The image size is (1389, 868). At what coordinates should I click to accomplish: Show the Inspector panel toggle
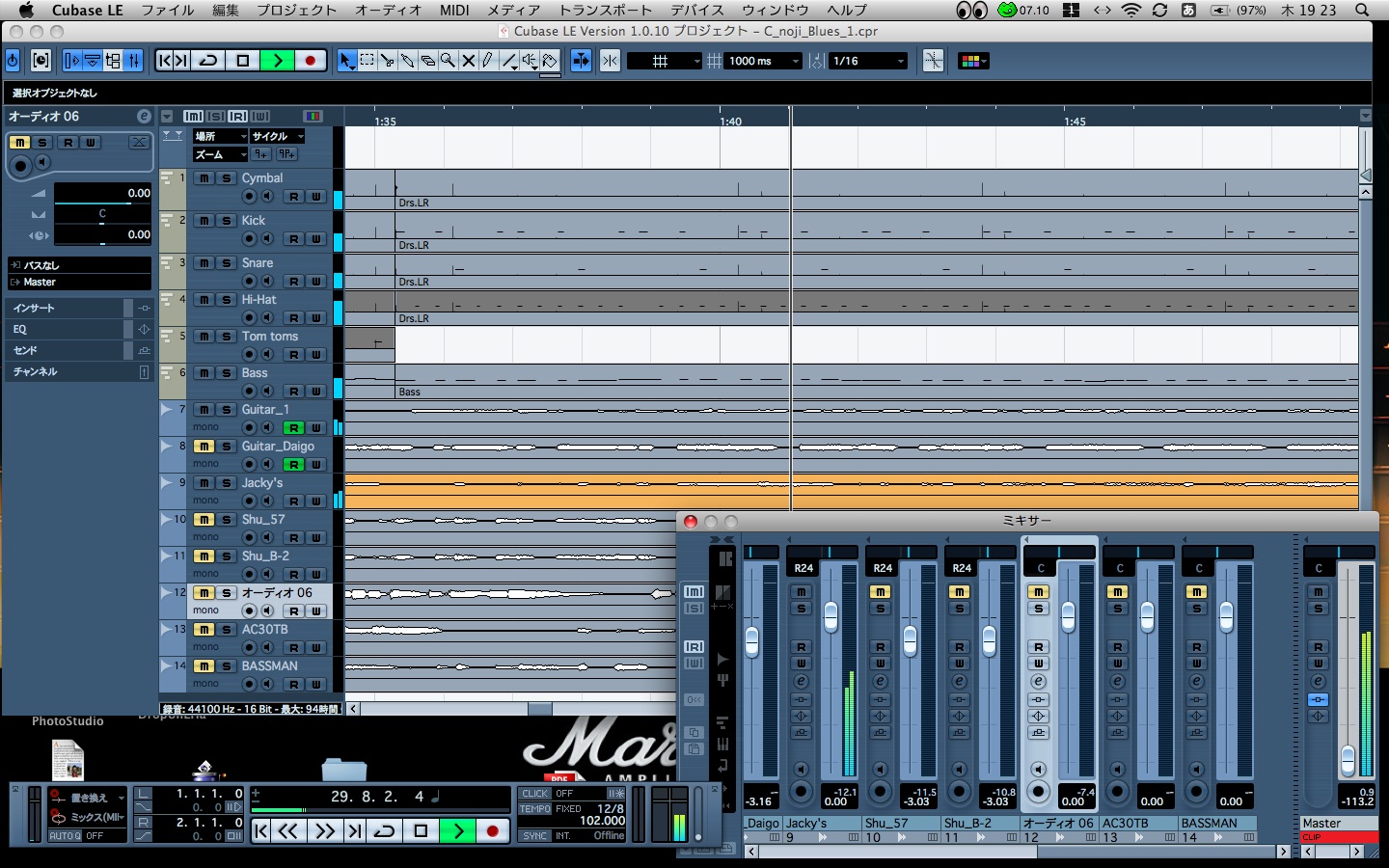[x=72, y=61]
